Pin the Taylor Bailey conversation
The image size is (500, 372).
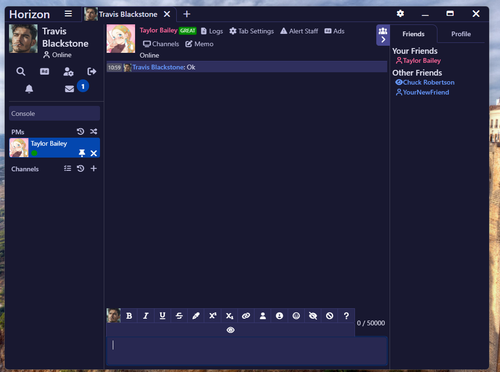click(x=82, y=153)
